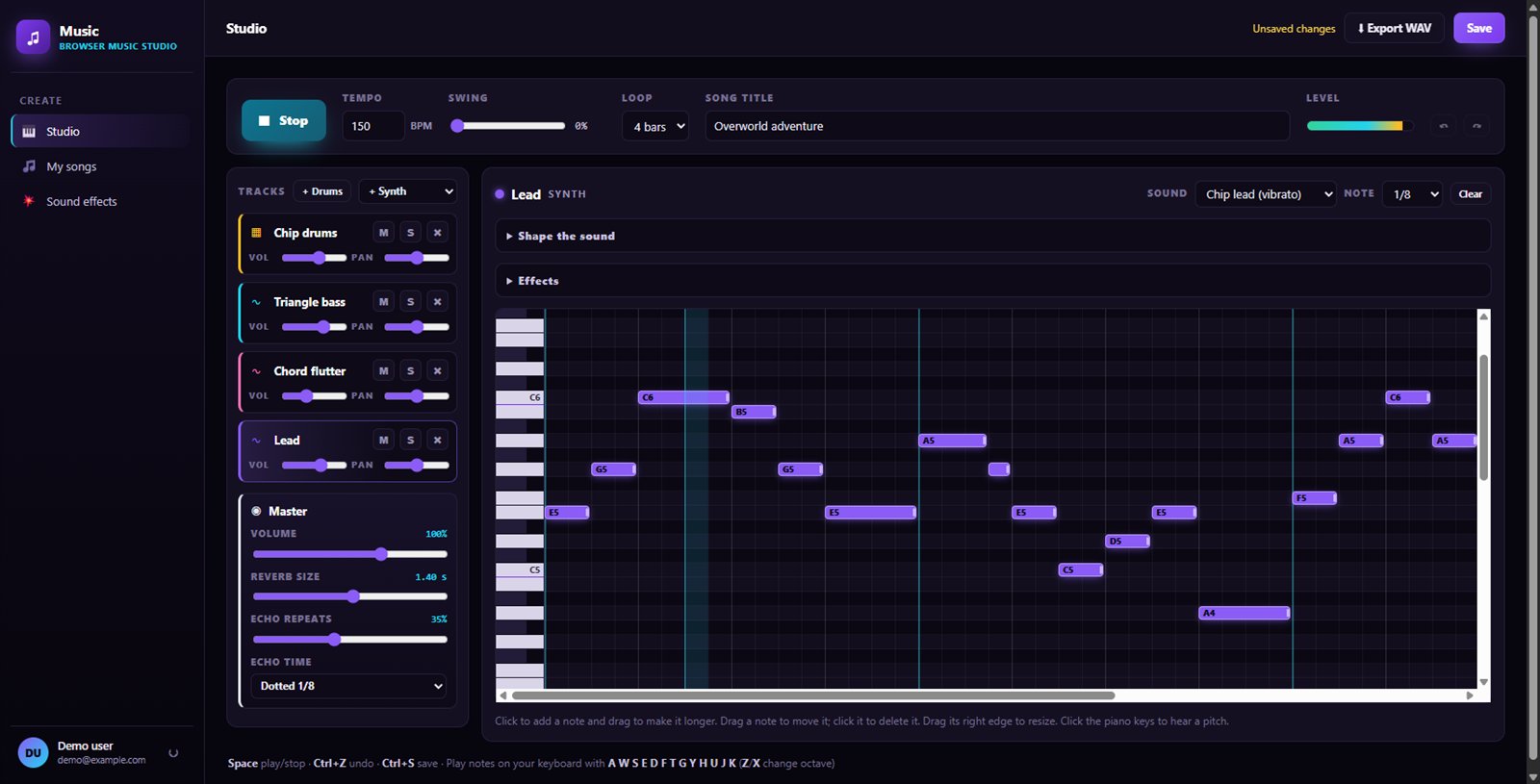Viewport: 1540px width, 784px height.
Task: Go to My songs
Action: (100, 166)
